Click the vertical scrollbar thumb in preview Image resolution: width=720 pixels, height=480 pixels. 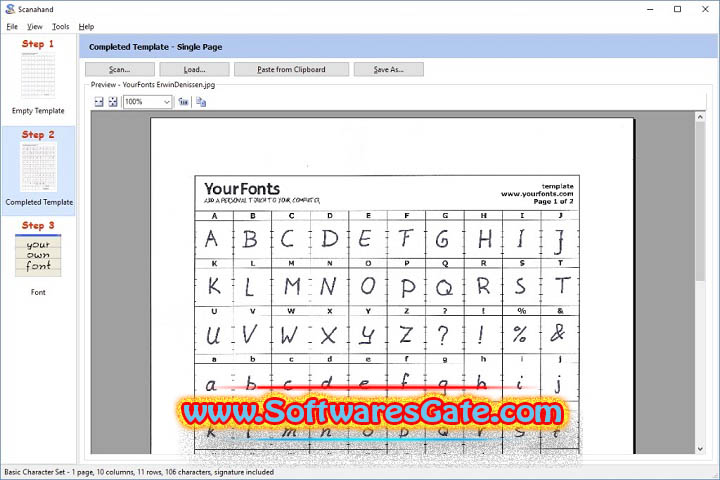[x=700, y=201]
